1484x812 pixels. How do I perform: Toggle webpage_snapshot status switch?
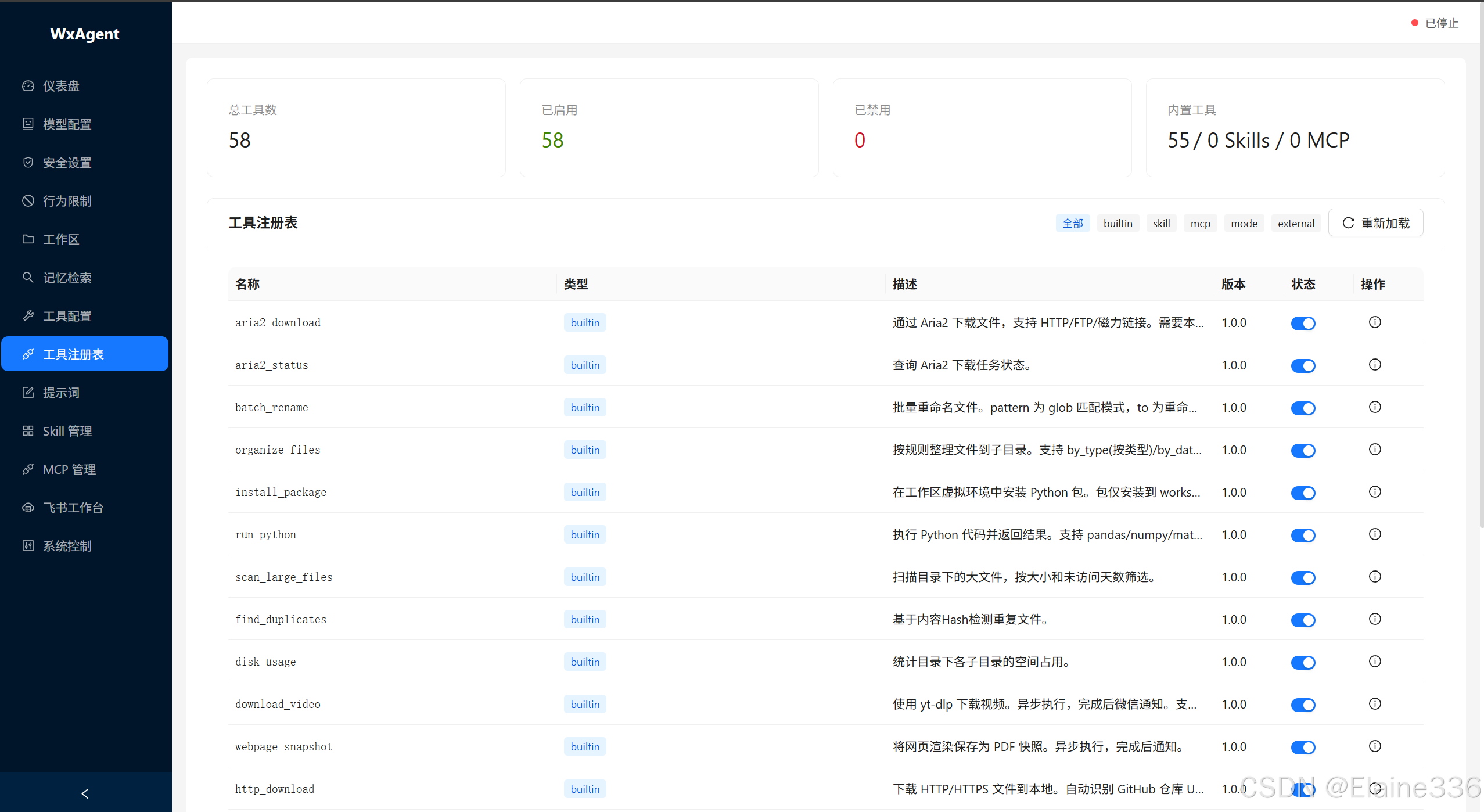click(x=1303, y=748)
